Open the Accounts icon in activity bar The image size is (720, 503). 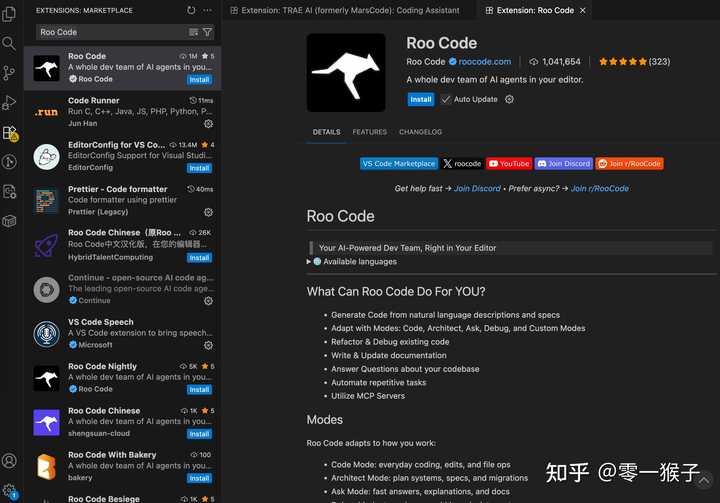pyautogui.click(x=9, y=460)
